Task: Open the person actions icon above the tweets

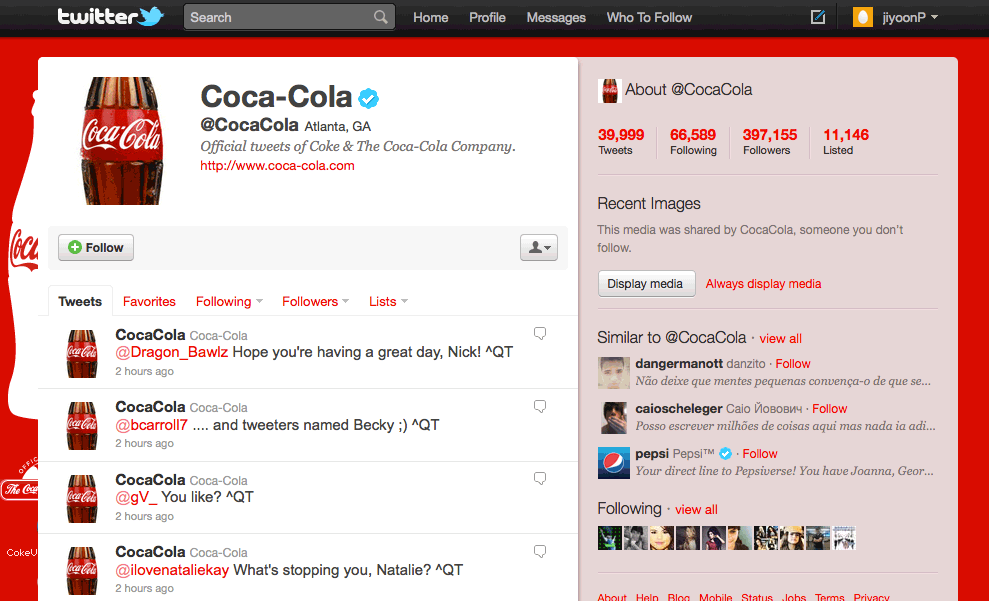Action: point(538,247)
